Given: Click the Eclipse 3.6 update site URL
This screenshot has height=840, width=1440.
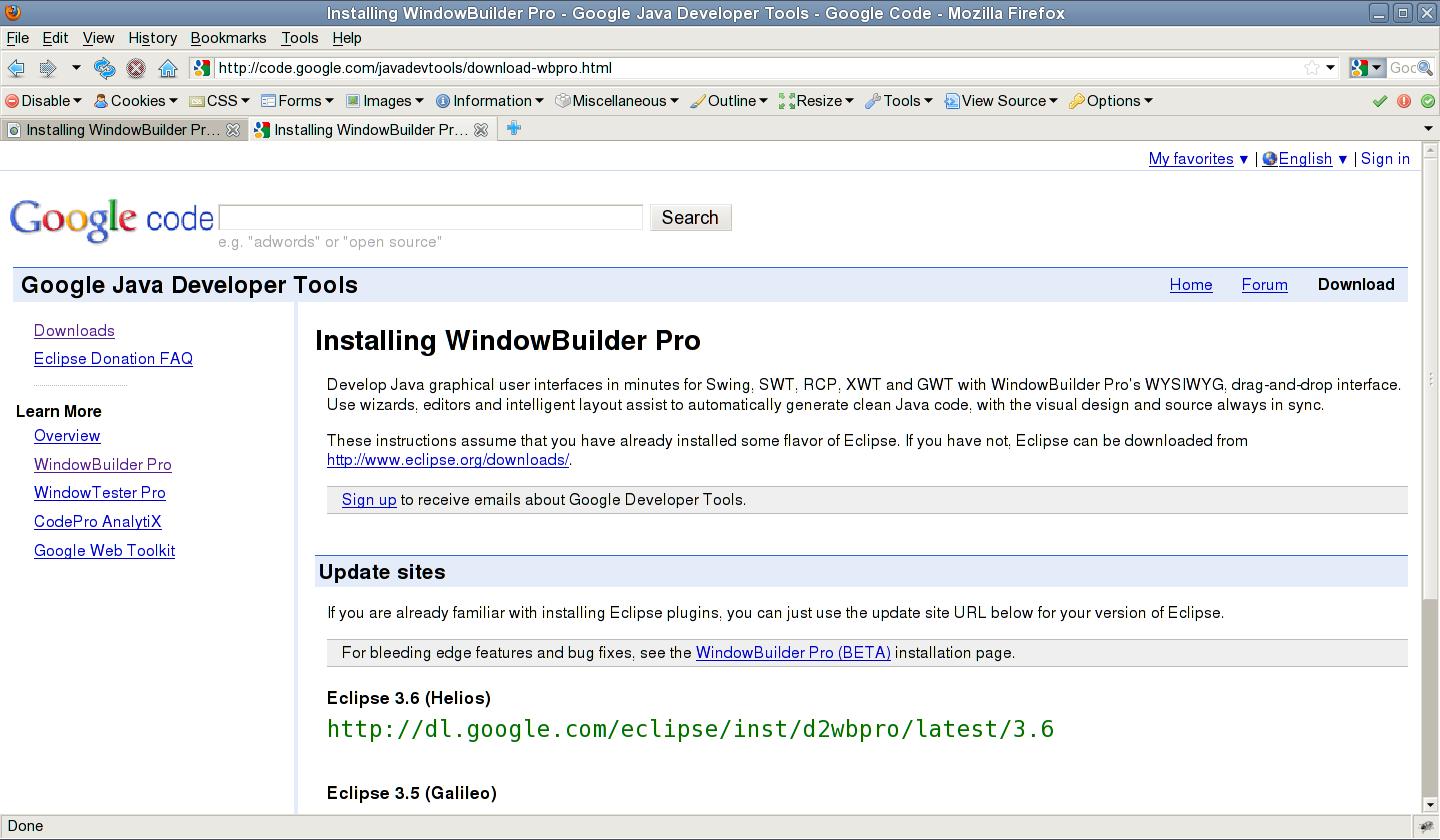Looking at the screenshot, I should (691, 728).
